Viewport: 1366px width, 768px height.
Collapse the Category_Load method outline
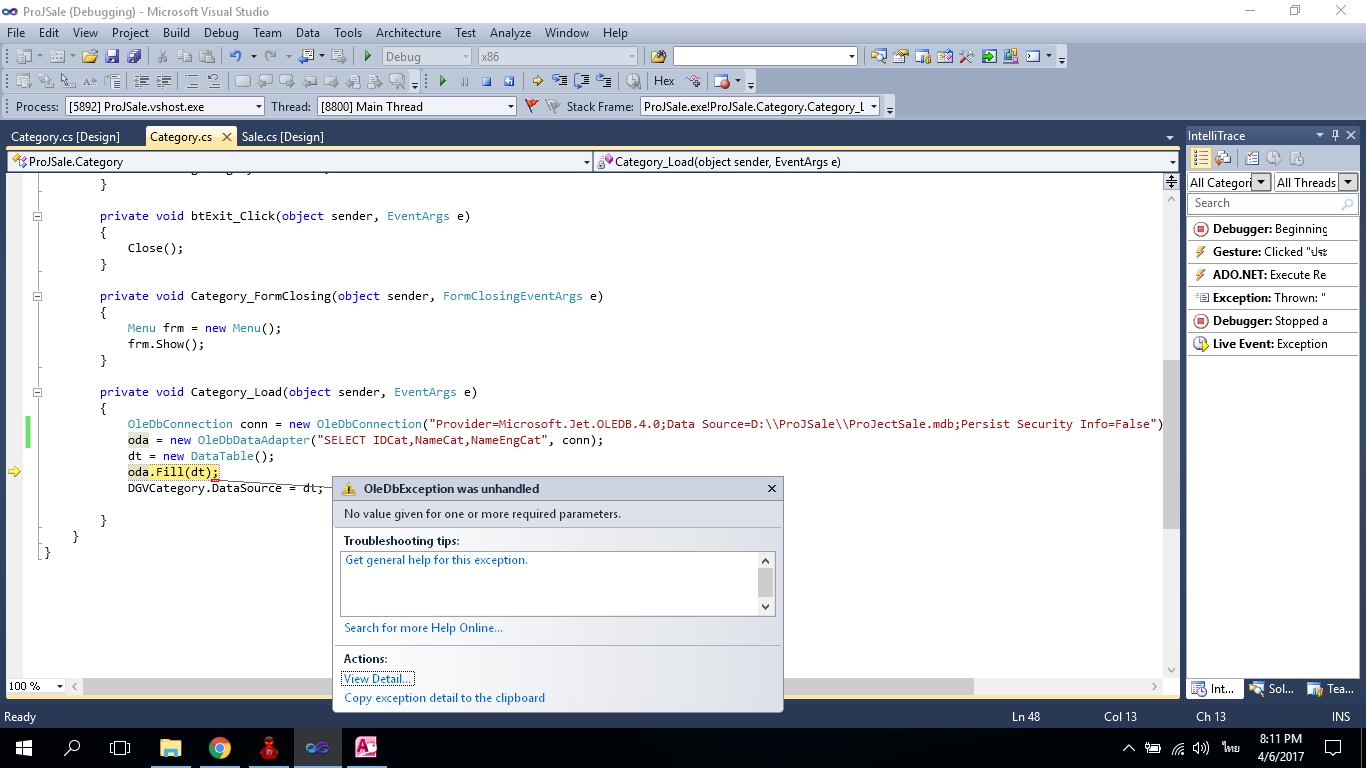38,392
